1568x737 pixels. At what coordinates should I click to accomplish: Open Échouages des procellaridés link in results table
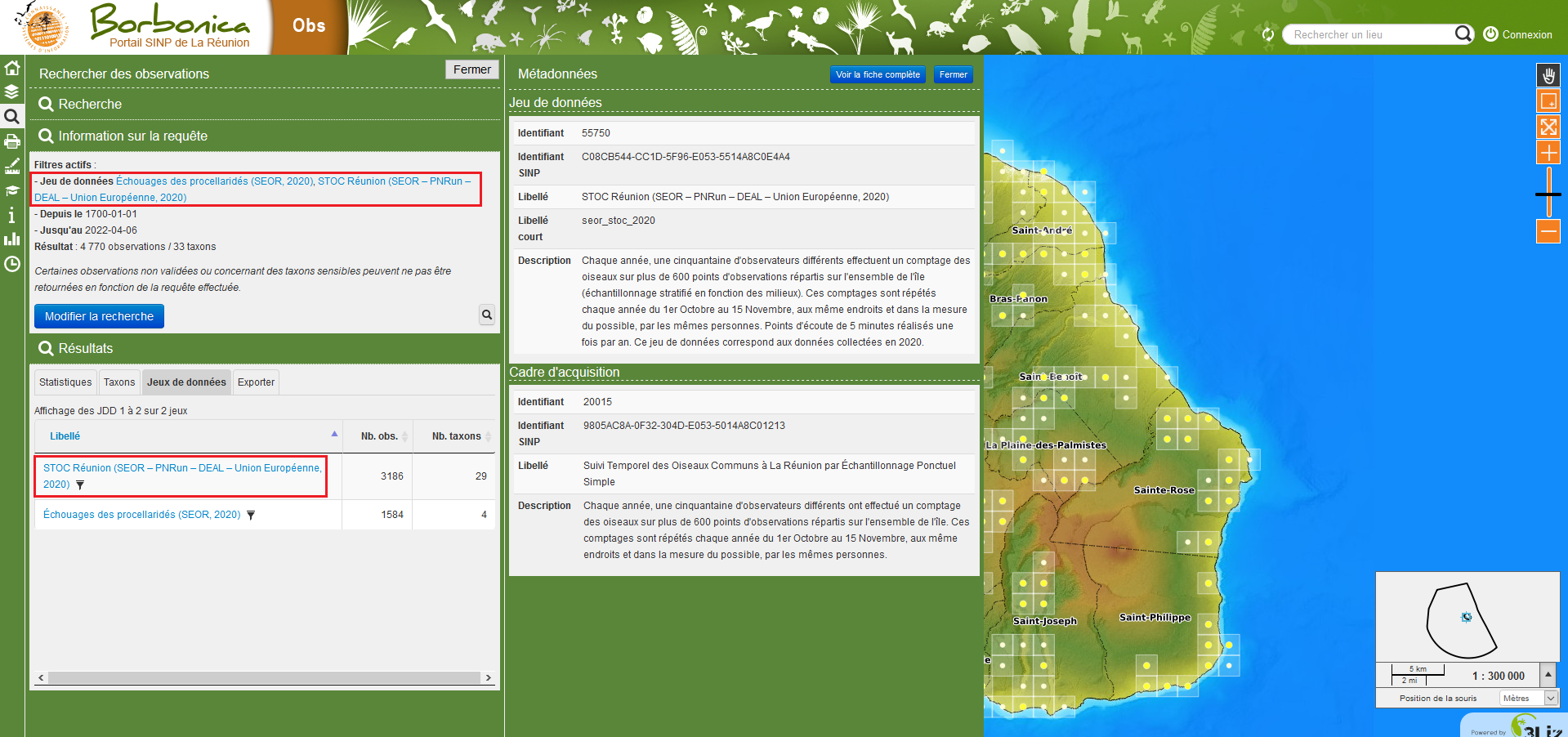[x=141, y=515]
